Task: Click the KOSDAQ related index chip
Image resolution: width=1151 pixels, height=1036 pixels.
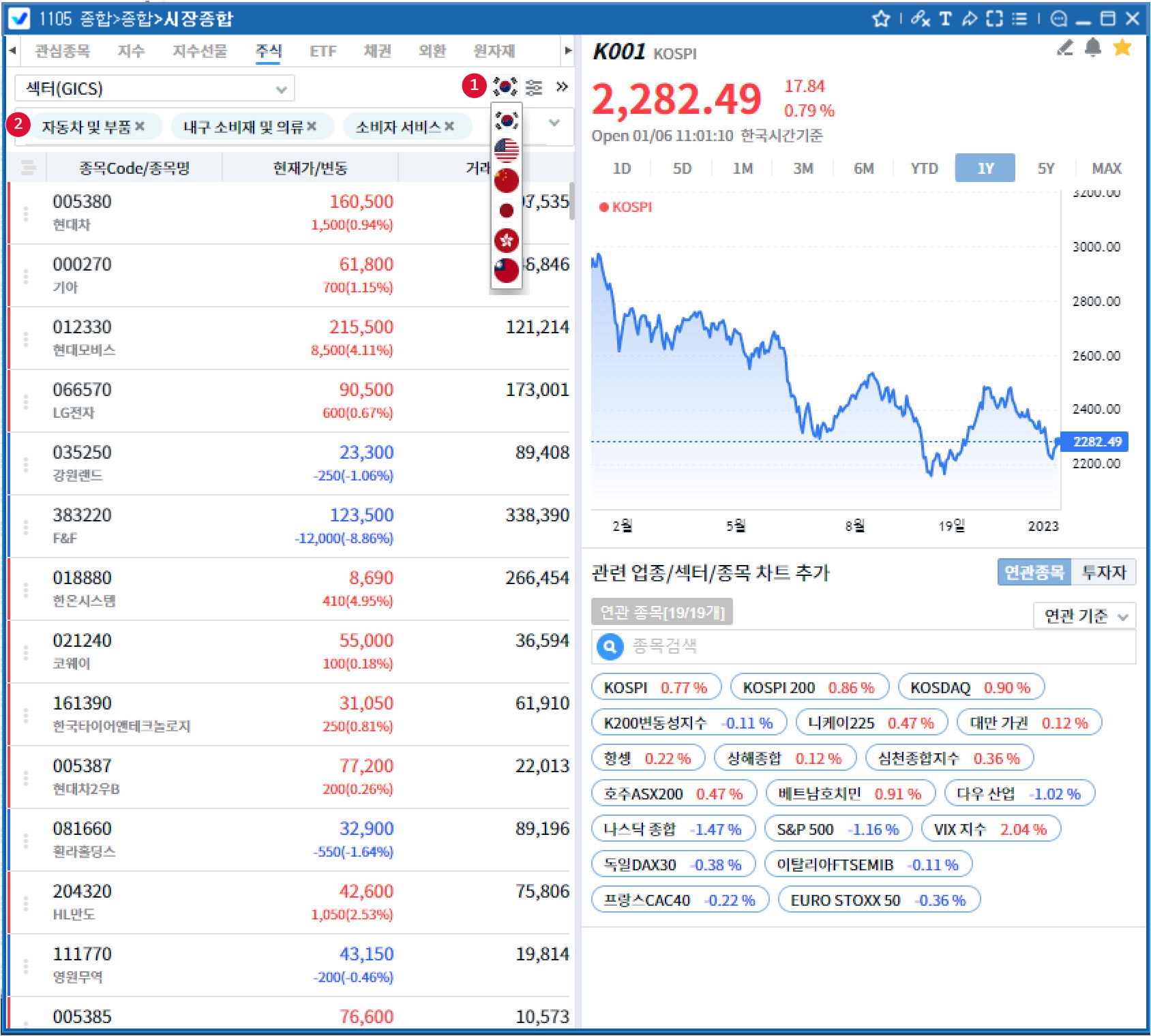Action: [x=970, y=688]
